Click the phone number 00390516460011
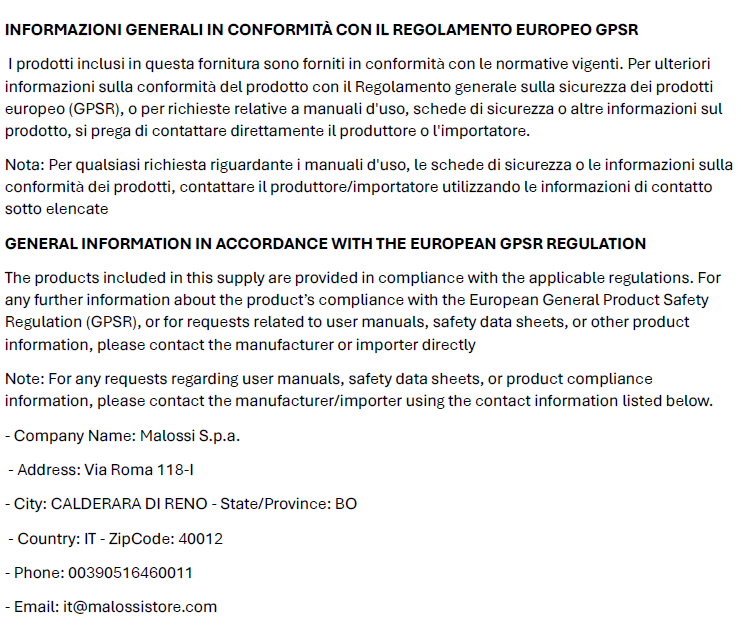 pyautogui.click(x=130, y=573)
